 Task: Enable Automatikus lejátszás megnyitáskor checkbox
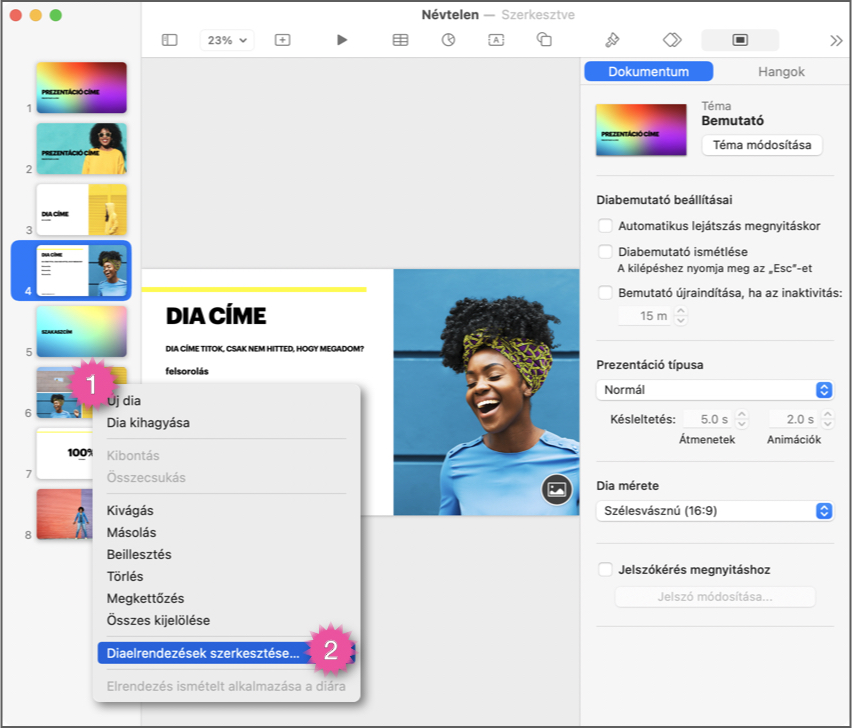point(605,225)
